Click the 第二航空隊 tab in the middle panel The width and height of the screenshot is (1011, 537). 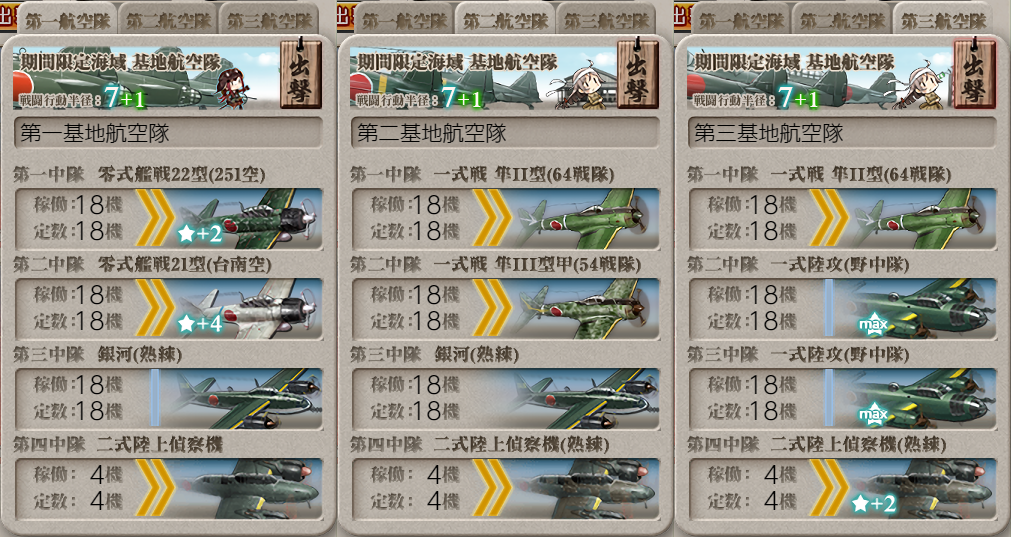click(506, 19)
